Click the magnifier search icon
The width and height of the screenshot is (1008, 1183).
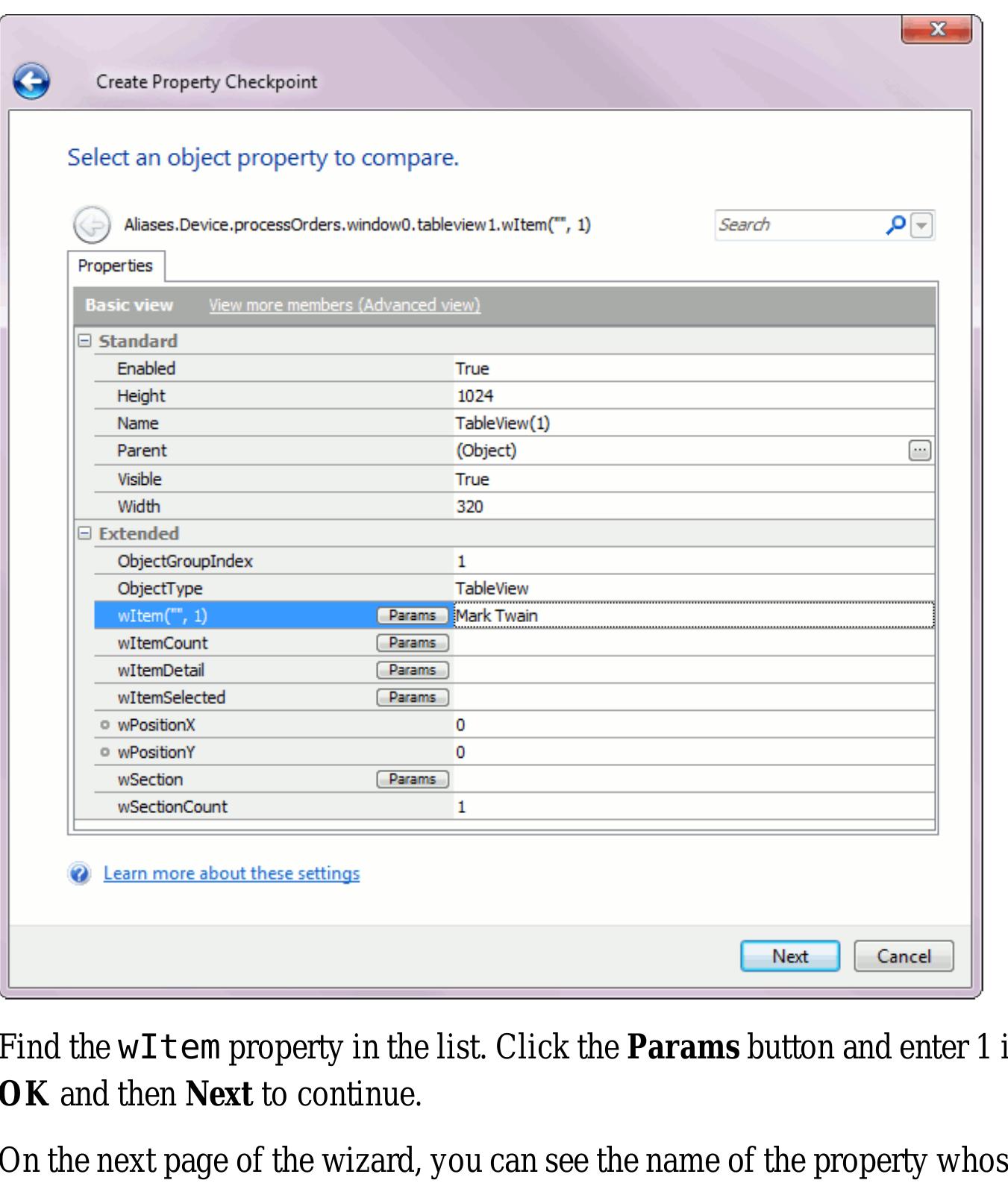[x=895, y=225]
